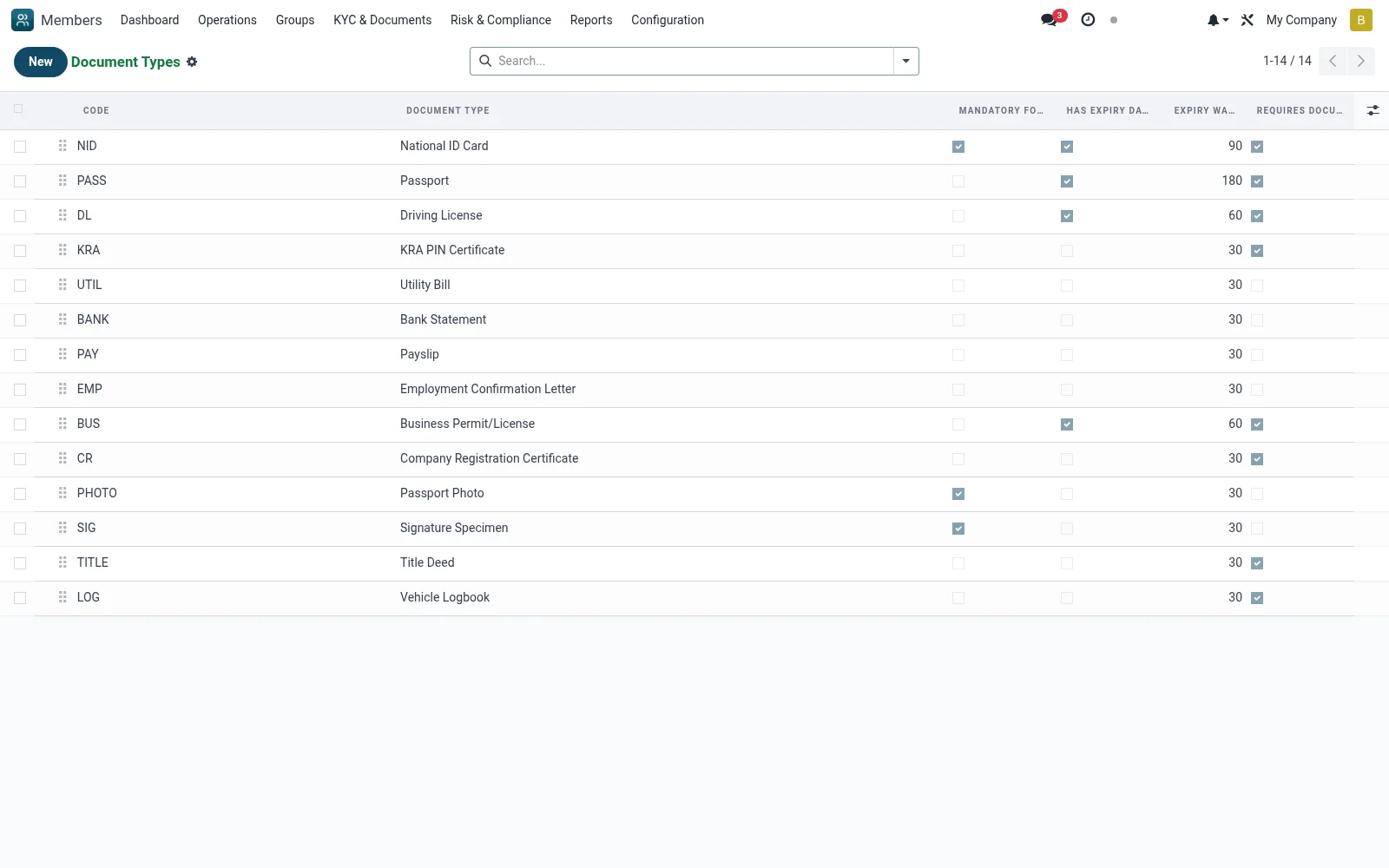The width and height of the screenshot is (1389, 868).
Task: Sort by Expiry Wa… column header
Action: (x=1204, y=110)
